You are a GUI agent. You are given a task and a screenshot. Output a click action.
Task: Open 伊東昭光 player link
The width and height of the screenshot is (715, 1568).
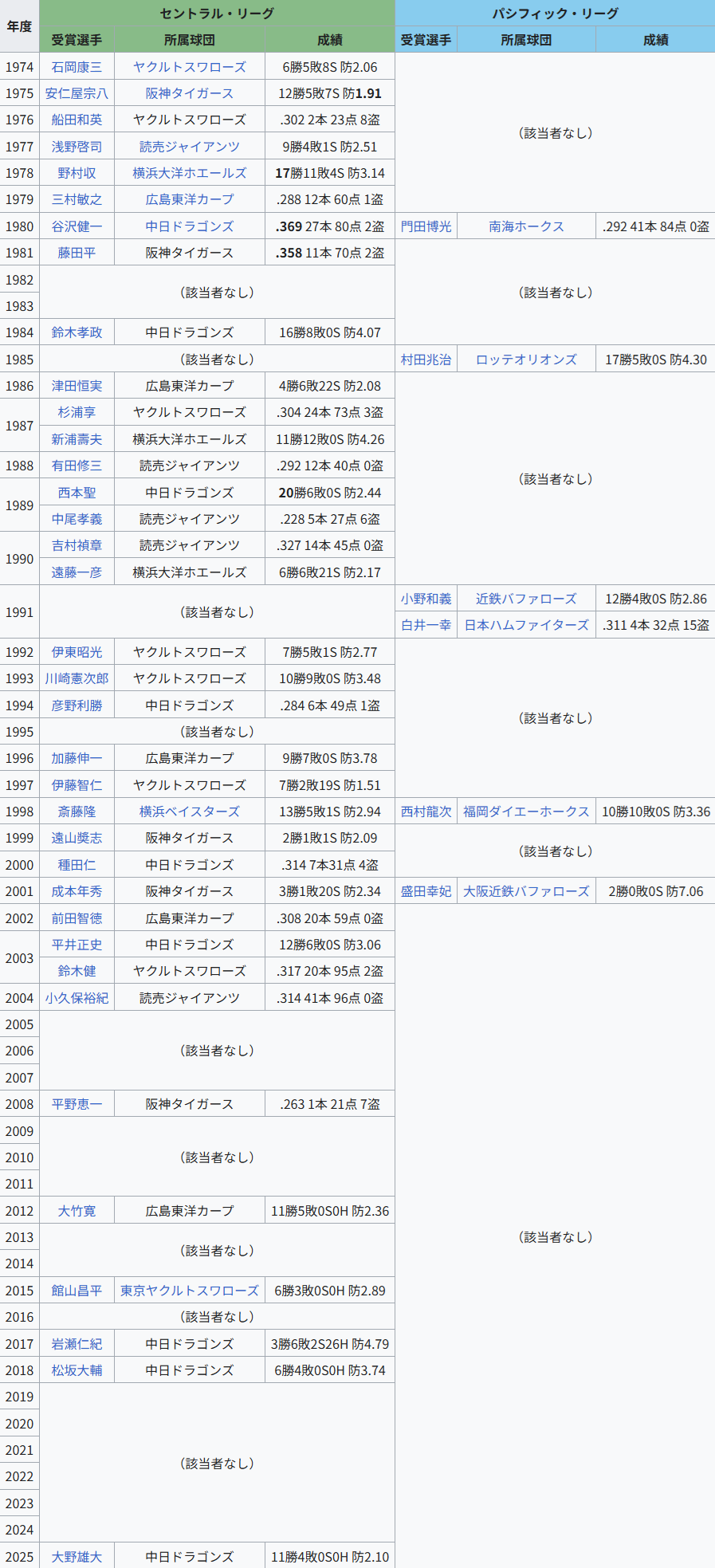[77, 652]
